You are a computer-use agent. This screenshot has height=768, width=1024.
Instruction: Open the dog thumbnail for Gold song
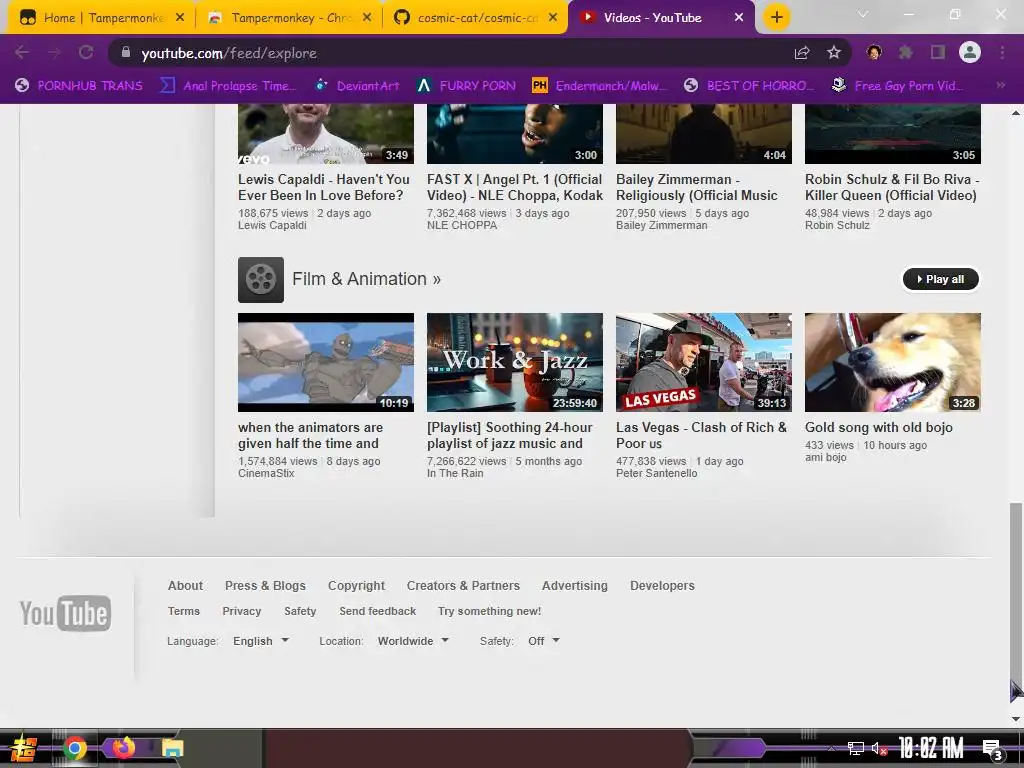coord(892,362)
